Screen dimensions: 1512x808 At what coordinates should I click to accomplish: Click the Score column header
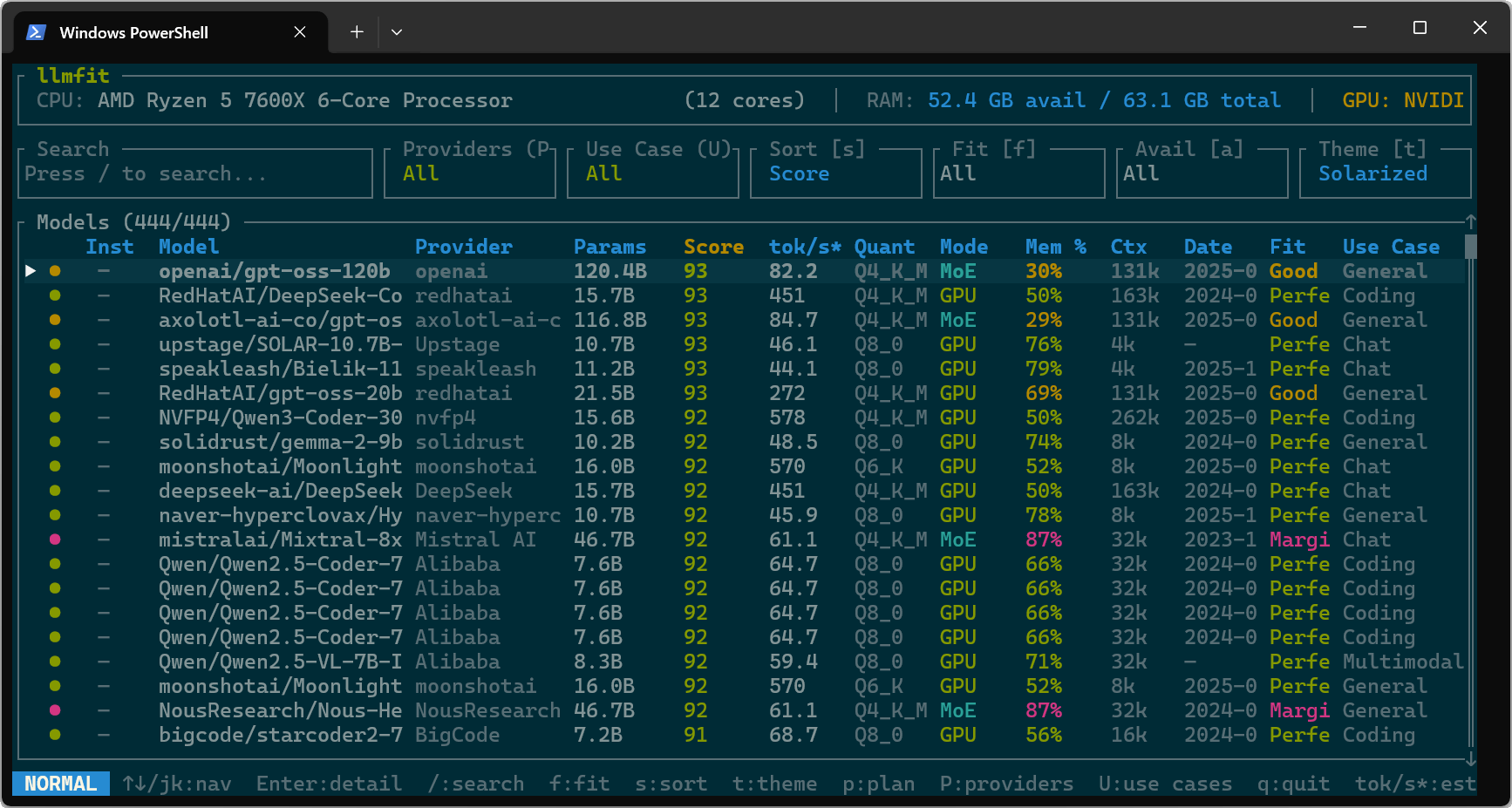click(x=713, y=247)
